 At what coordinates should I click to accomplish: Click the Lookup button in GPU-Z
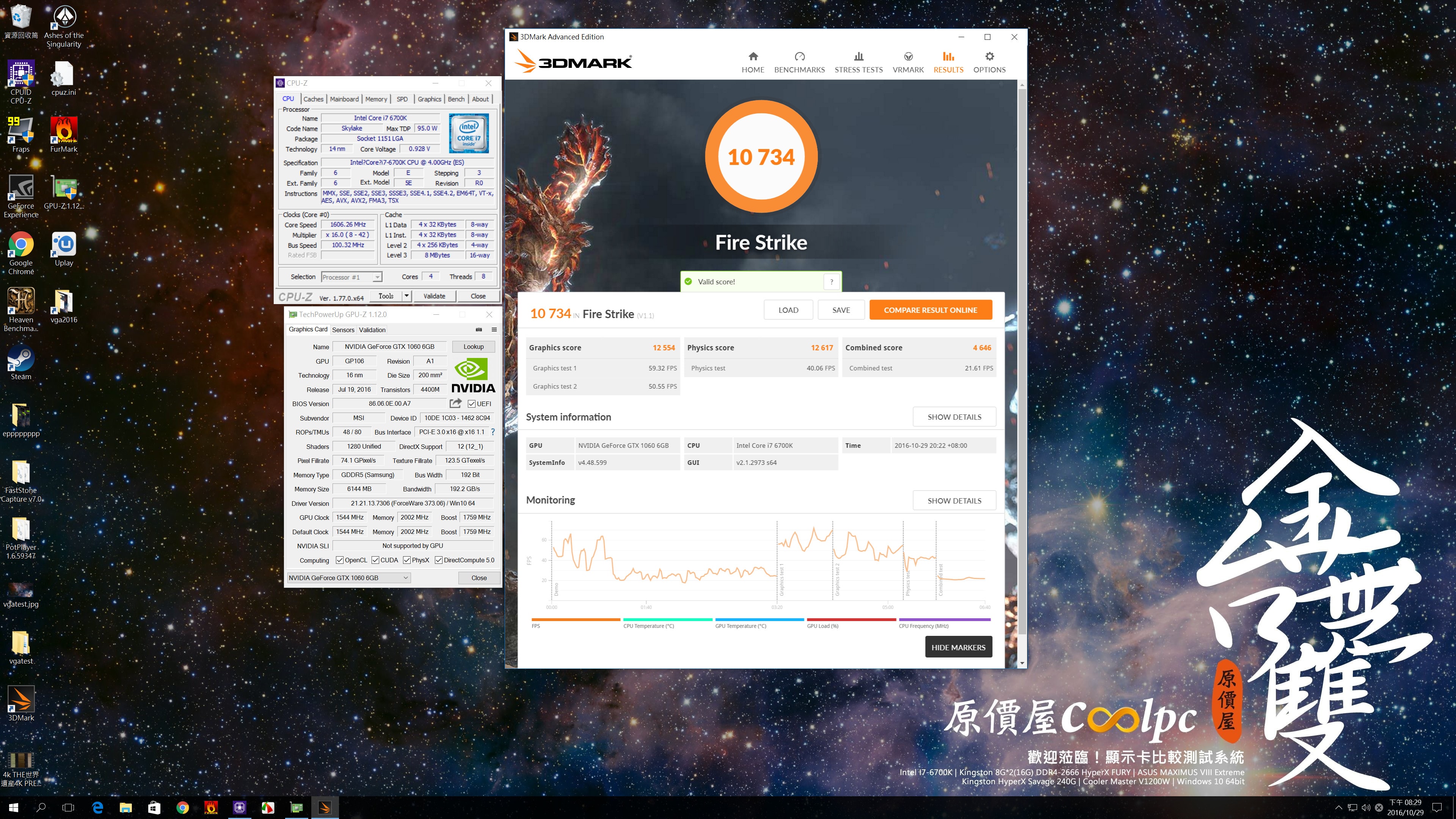point(473,347)
